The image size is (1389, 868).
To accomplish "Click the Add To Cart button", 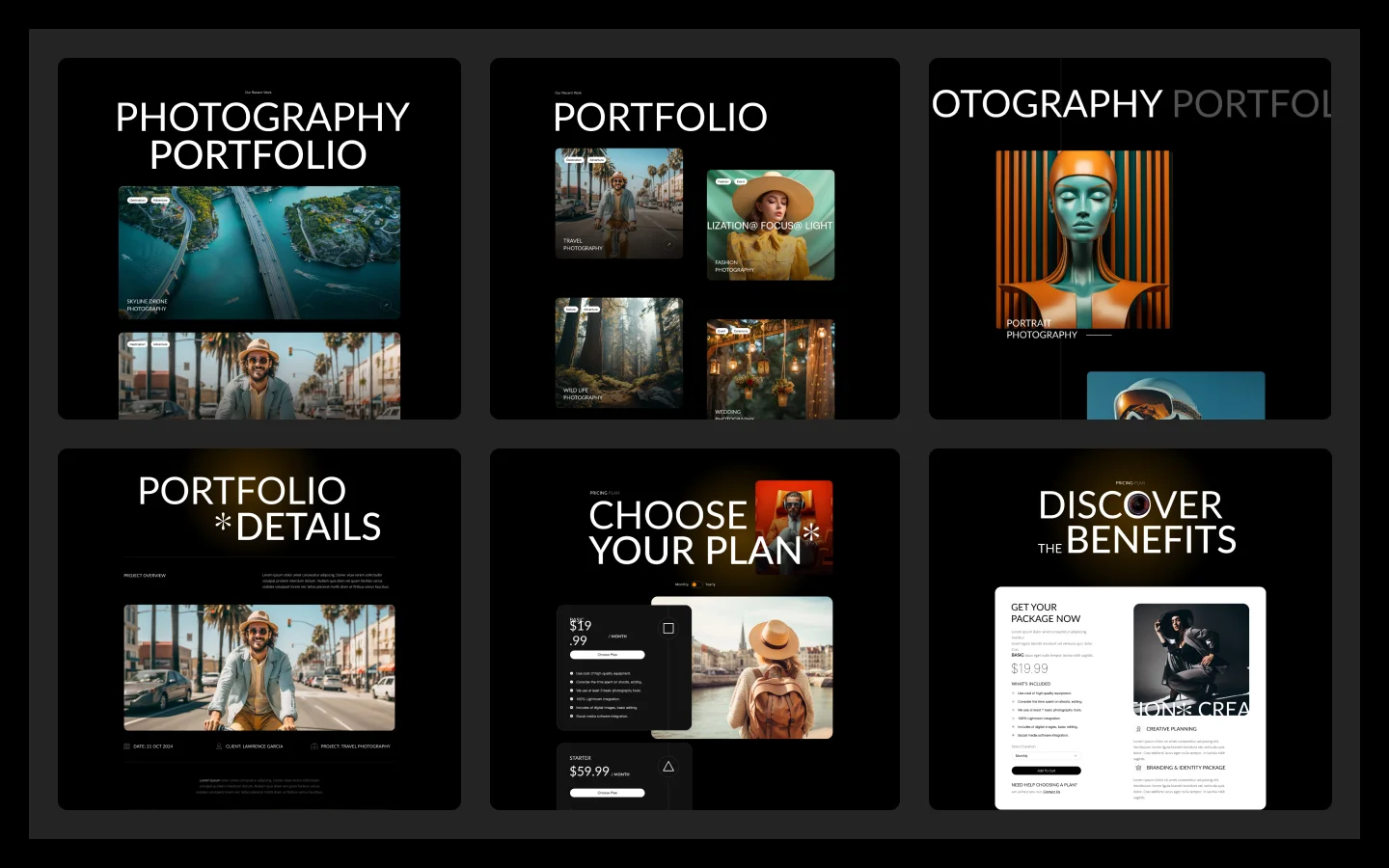I will click(1047, 771).
